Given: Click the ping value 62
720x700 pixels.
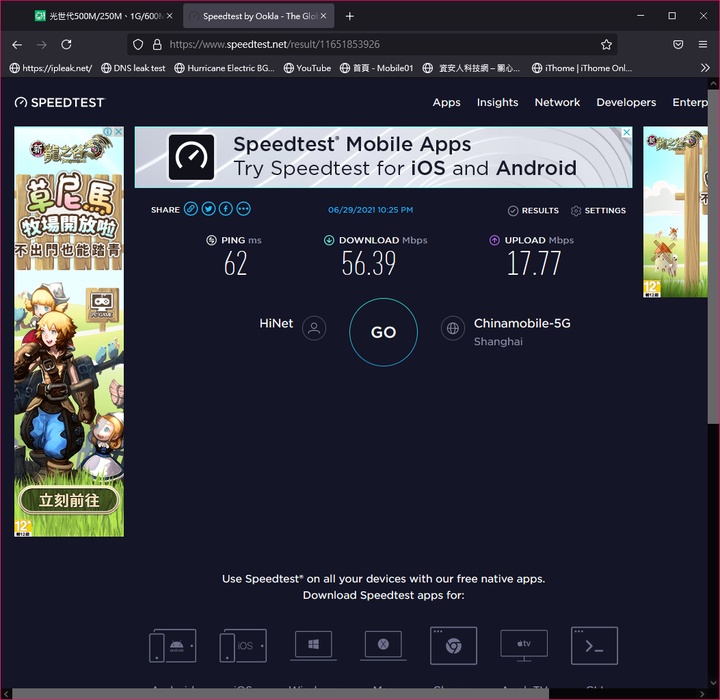Looking at the screenshot, I should tap(236, 264).
